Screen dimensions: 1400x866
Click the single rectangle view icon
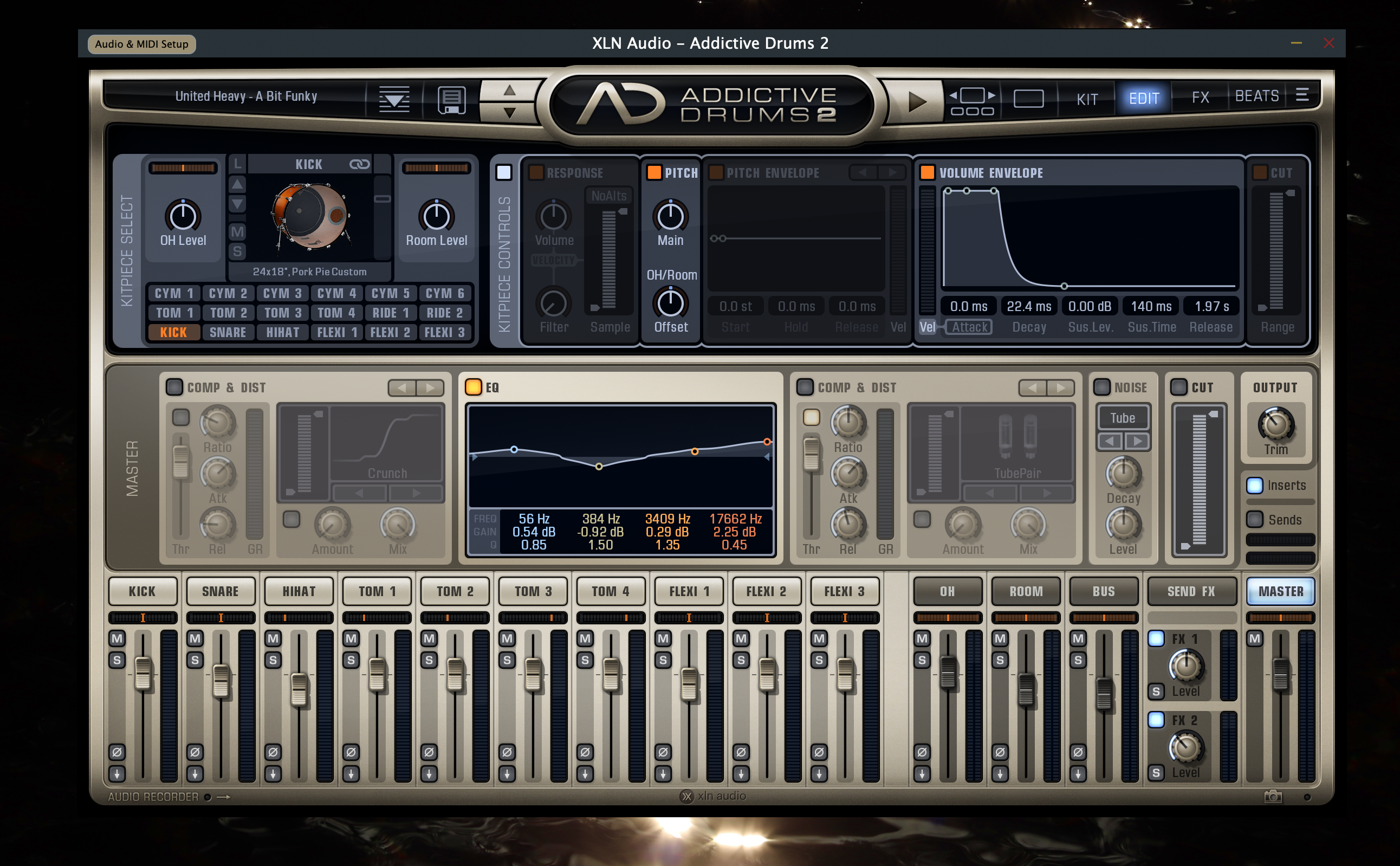tap(1028, 99)
